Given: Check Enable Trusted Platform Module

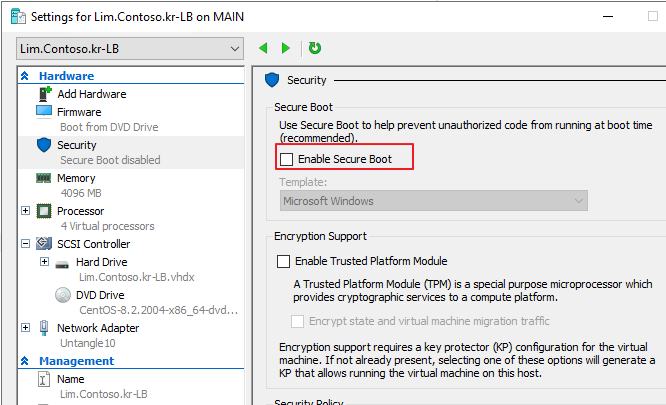Looking at the screenshot, I should click(283, 261).
